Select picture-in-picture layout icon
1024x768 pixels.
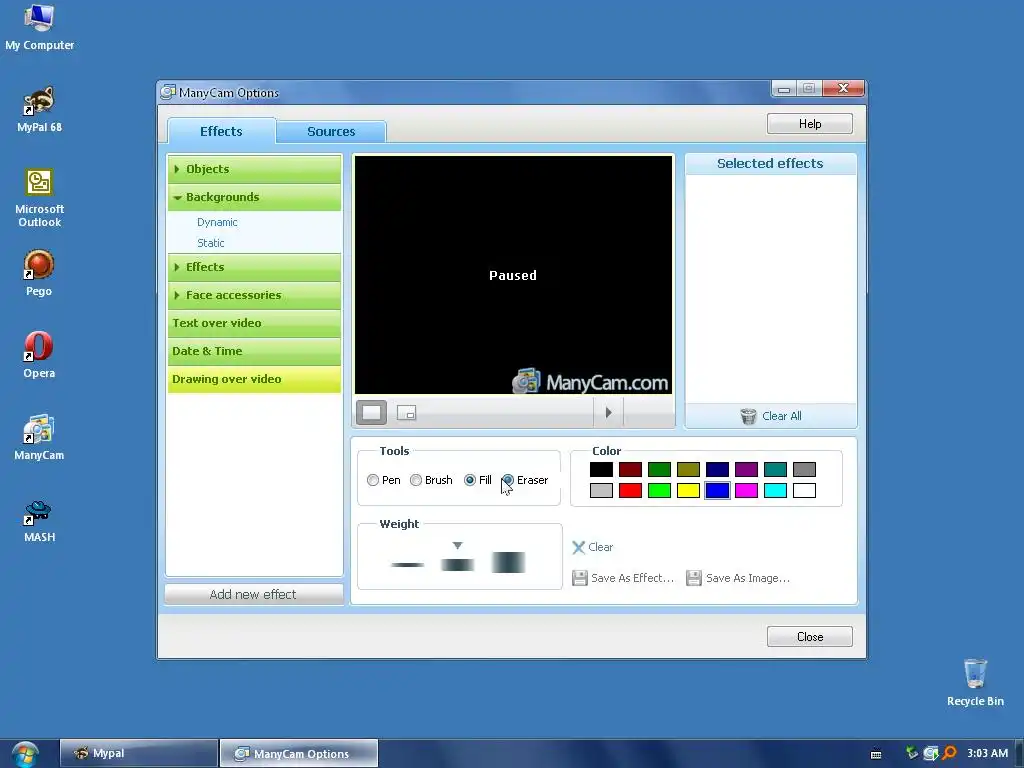tap(406, 413)
